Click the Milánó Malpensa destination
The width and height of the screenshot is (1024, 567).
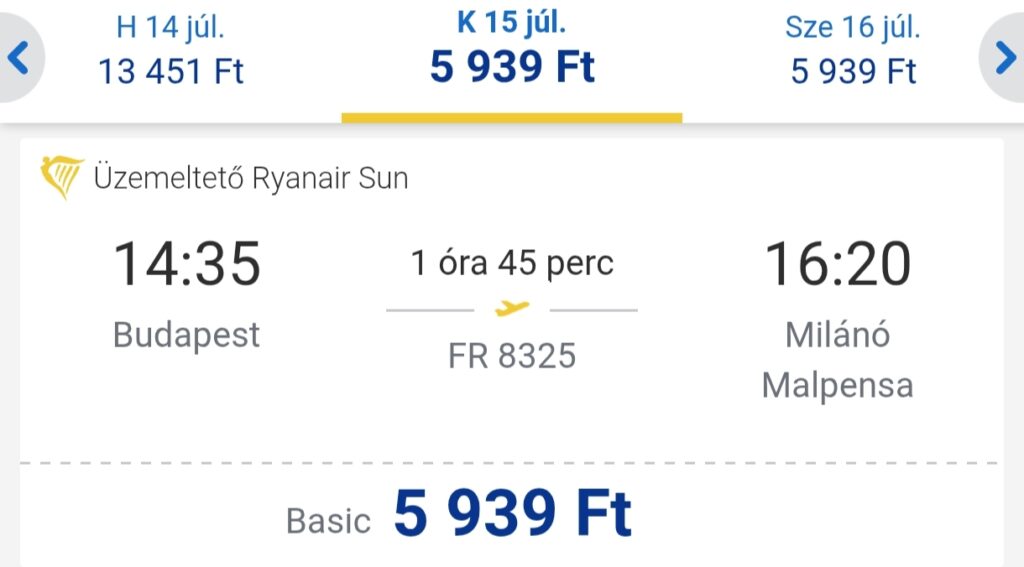837,360
